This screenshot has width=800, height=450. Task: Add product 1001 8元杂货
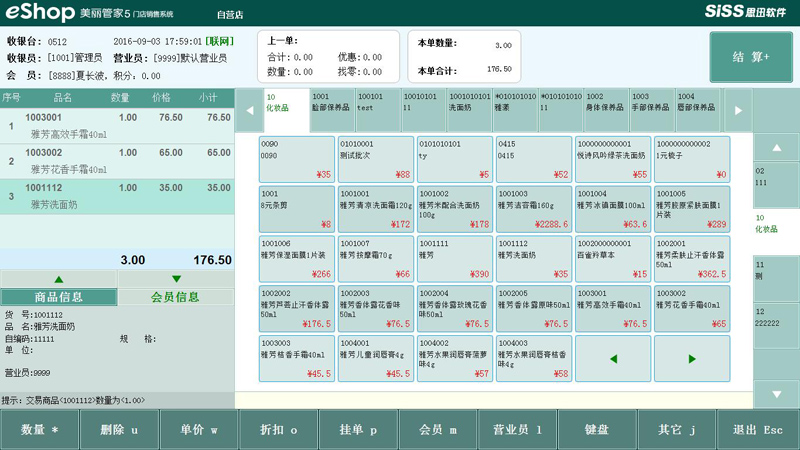click(x=296, y=209)
